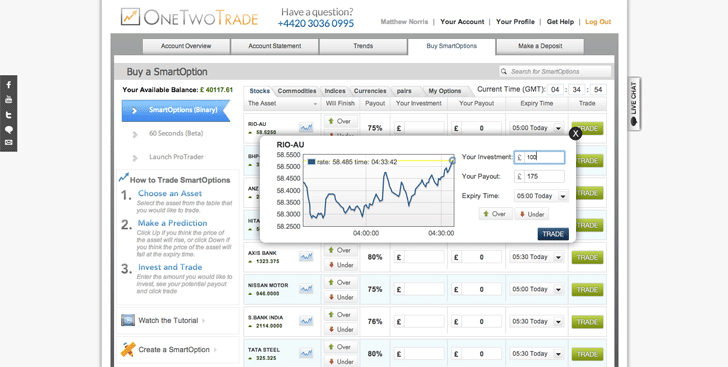Click TRADE button for TATA STEEL
The image size is (728, 367).
point(587,354)
